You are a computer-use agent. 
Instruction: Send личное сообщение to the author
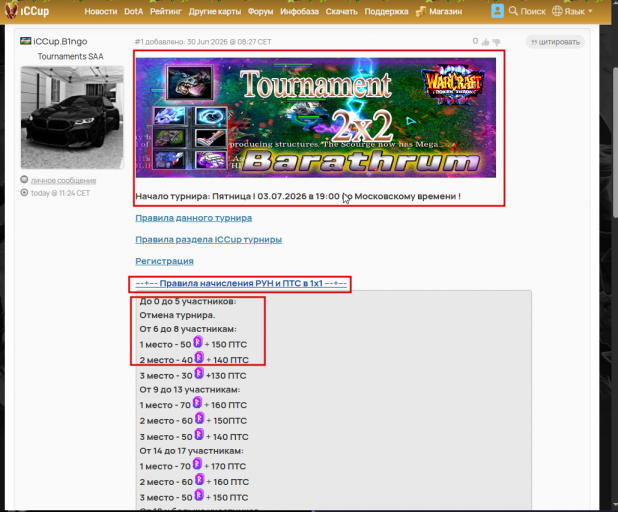[x=63, y=181]
